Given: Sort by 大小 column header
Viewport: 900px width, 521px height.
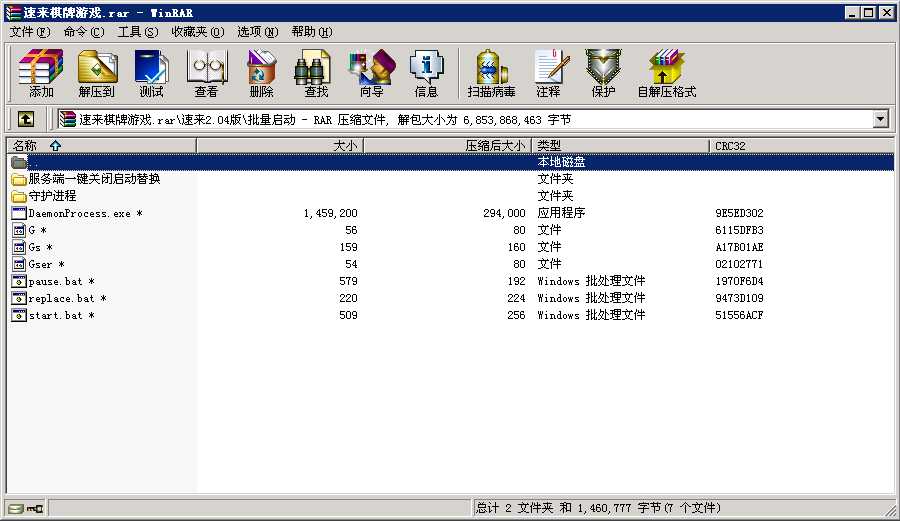Looking at the screenshot, I should click(x=280, y=146).
